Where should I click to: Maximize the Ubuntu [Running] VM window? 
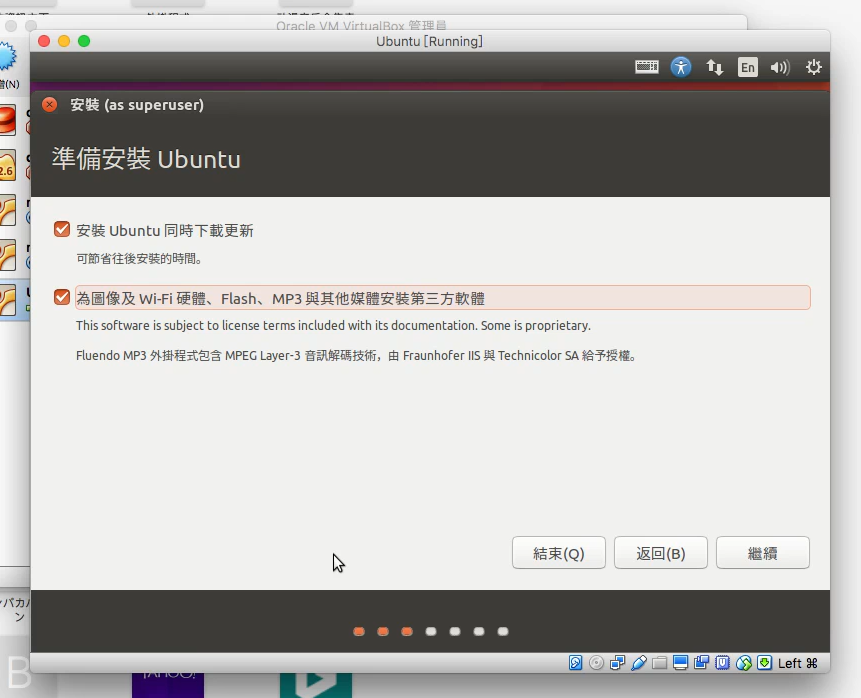(84, 41)
